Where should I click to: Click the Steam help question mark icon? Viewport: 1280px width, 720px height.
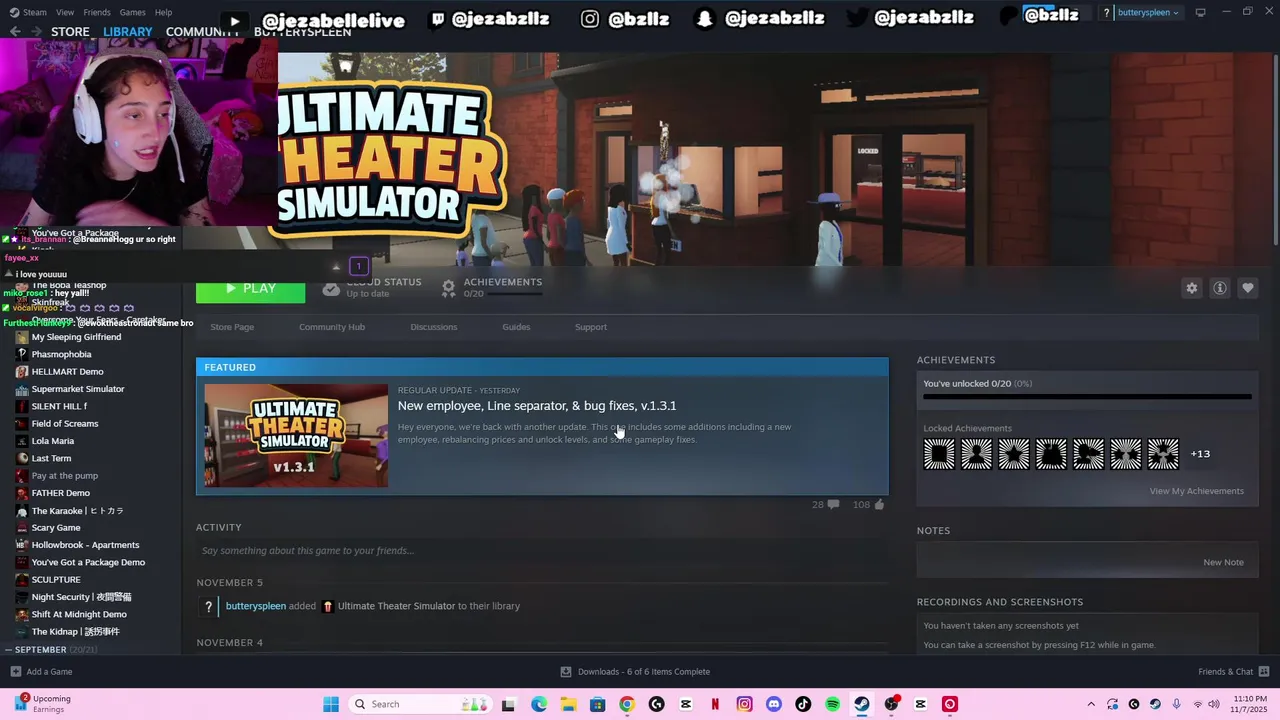1106,13
